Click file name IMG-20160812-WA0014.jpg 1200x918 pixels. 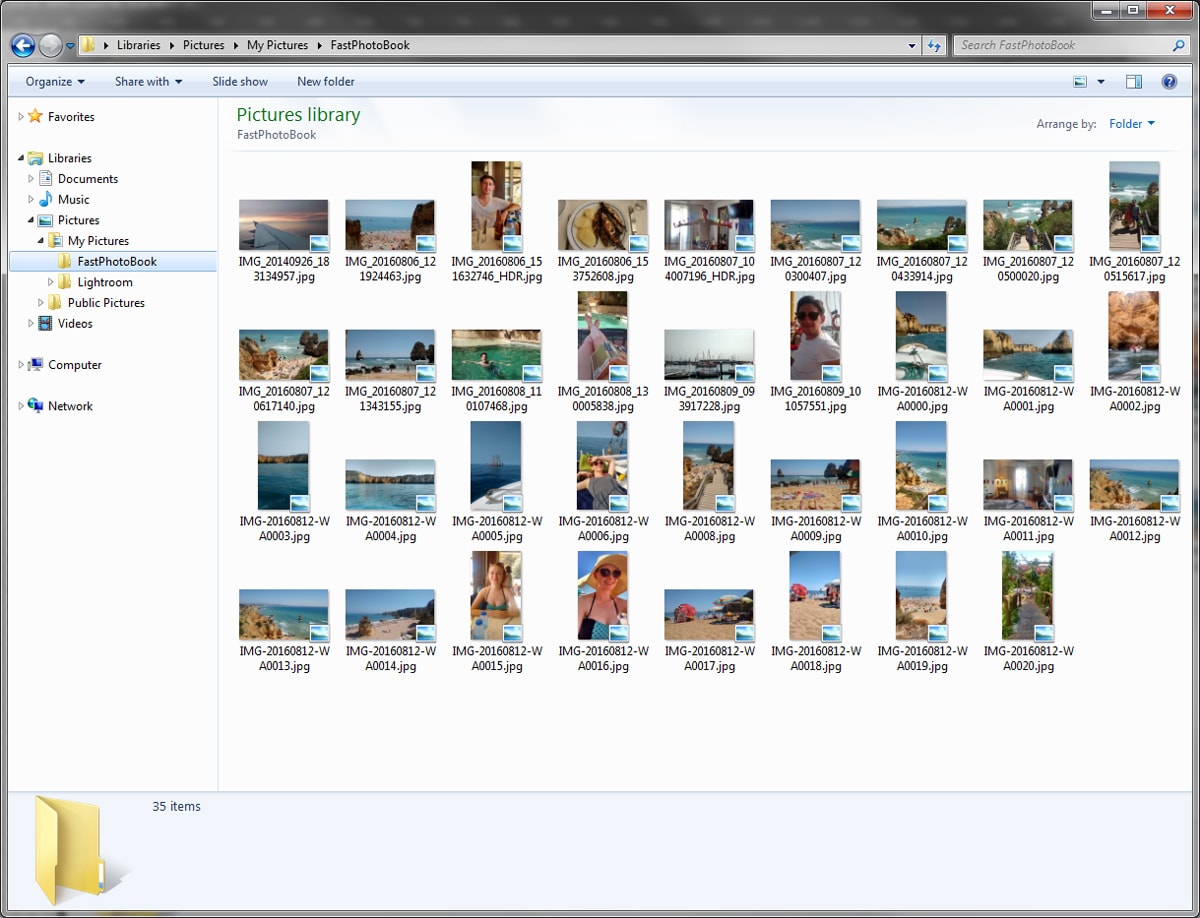click(x=390, y=659)
